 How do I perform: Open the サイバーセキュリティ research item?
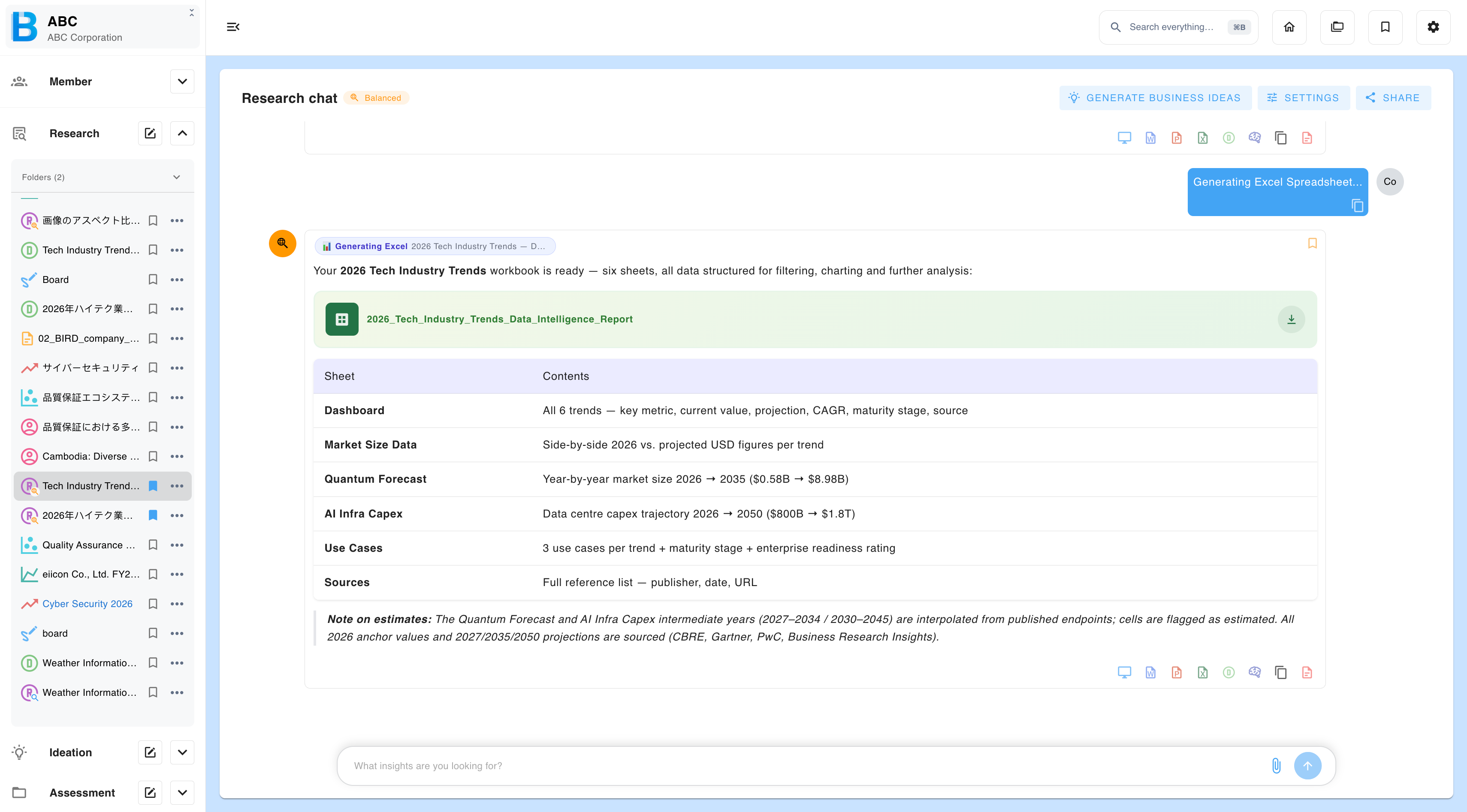[91, 368]
